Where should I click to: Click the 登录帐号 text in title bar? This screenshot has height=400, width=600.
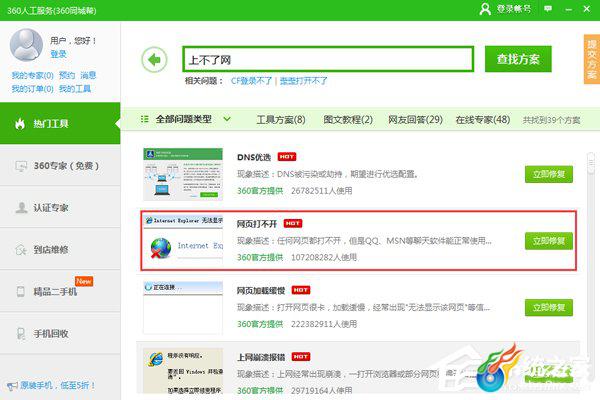(514, 9)
